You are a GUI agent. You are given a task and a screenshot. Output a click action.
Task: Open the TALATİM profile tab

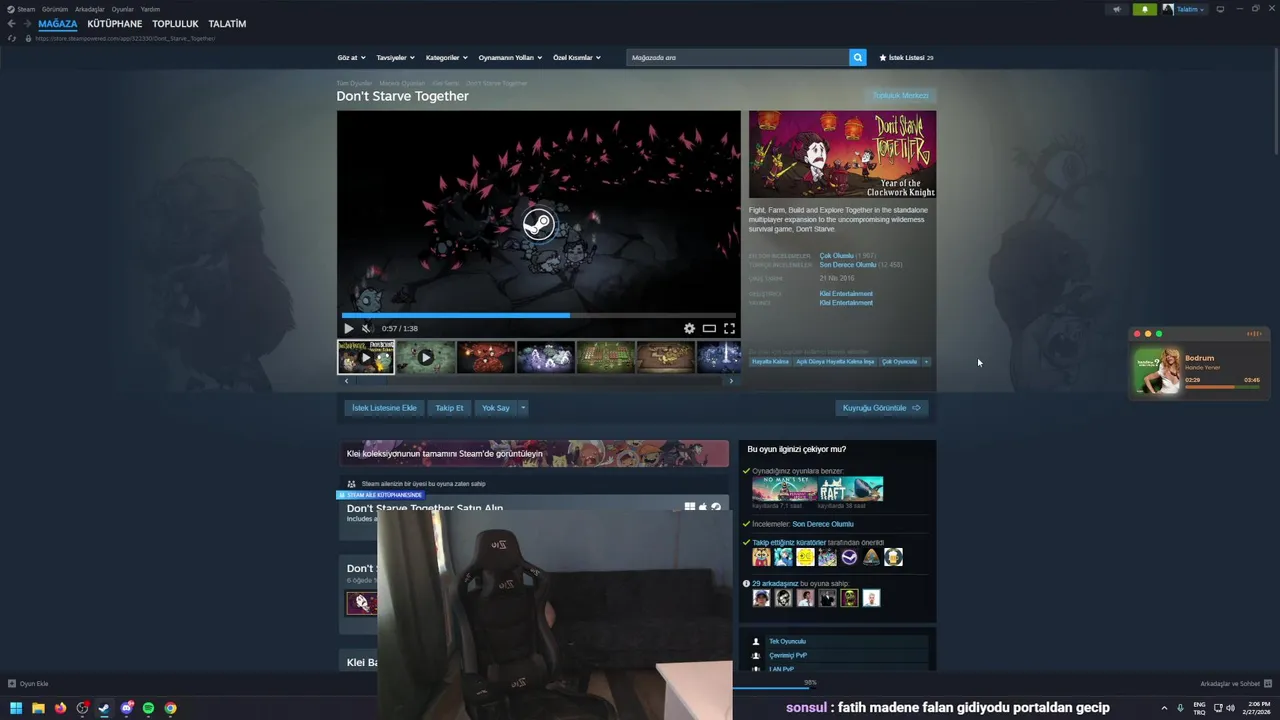(x=227, y=24)
